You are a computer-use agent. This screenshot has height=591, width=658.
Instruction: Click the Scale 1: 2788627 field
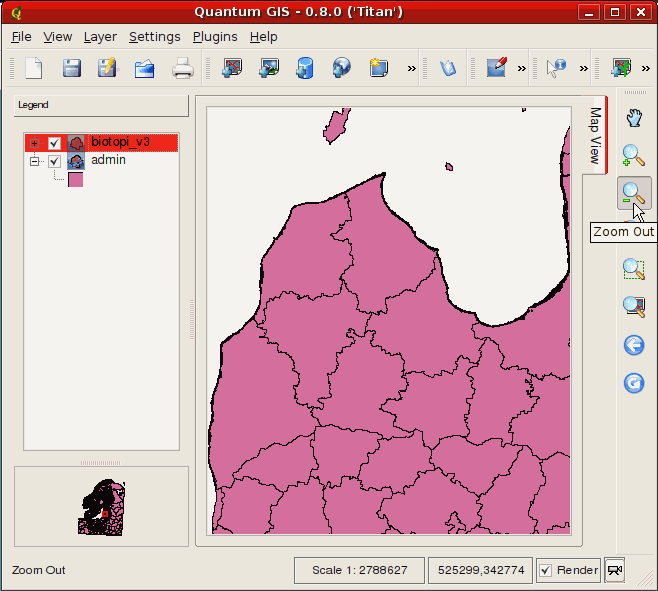(x=360, y=570)
